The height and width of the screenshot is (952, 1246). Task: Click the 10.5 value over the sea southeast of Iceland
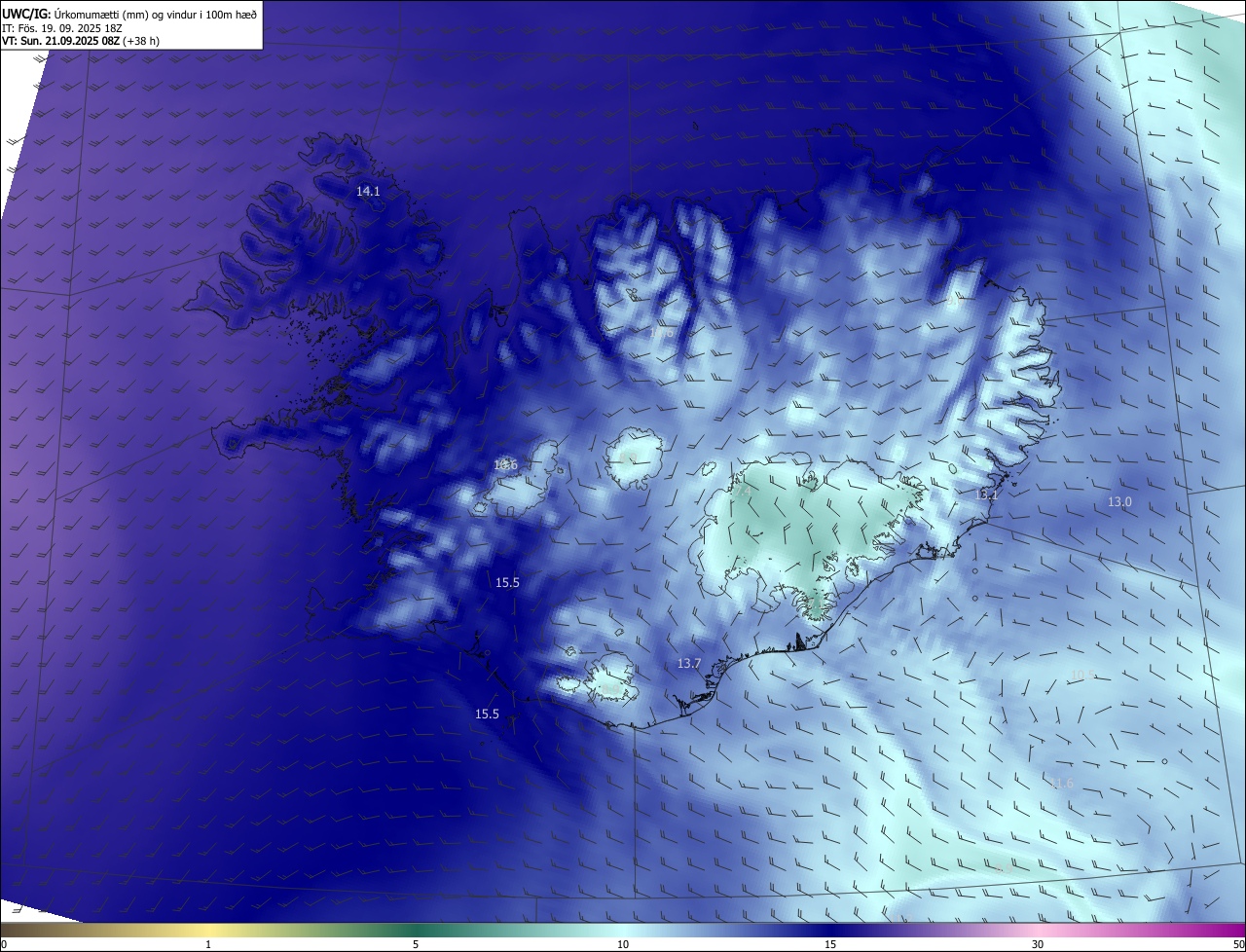coord(1081,676)
